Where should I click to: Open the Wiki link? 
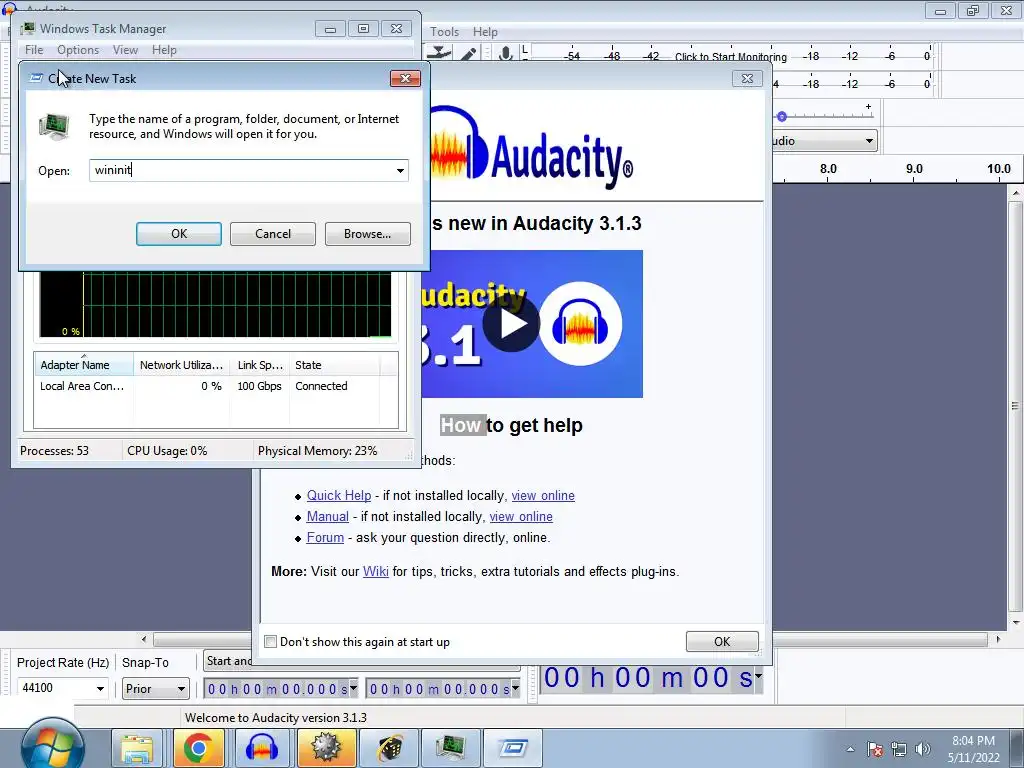point(376,571)
